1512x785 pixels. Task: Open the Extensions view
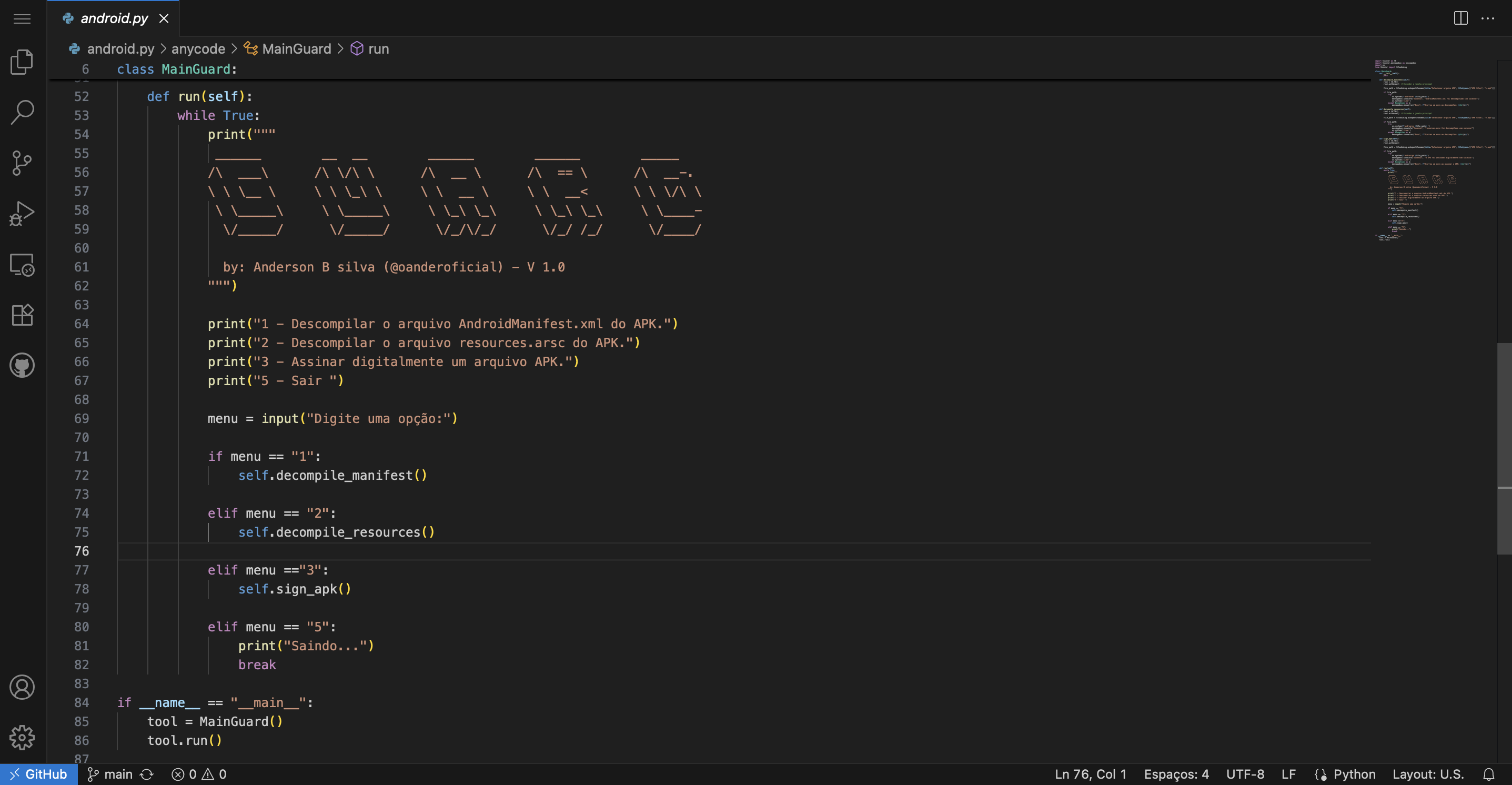point(22,315)
